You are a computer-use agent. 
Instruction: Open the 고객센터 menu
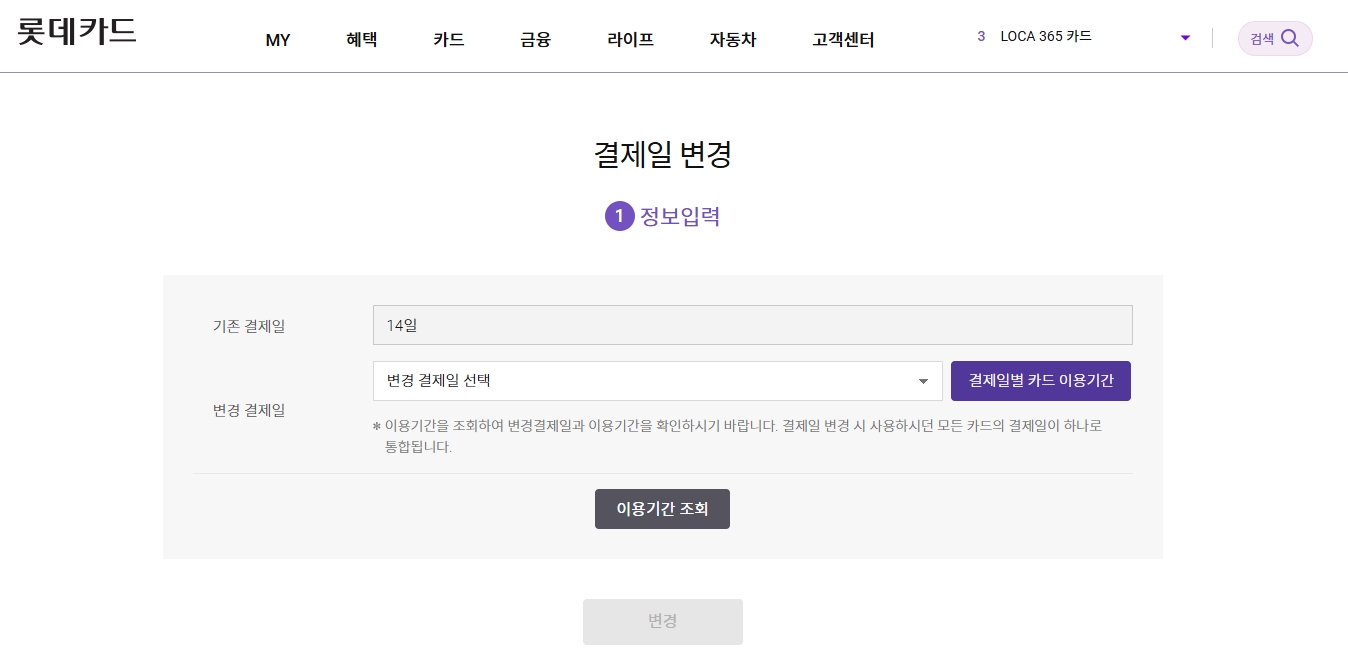tap(844, 40)
